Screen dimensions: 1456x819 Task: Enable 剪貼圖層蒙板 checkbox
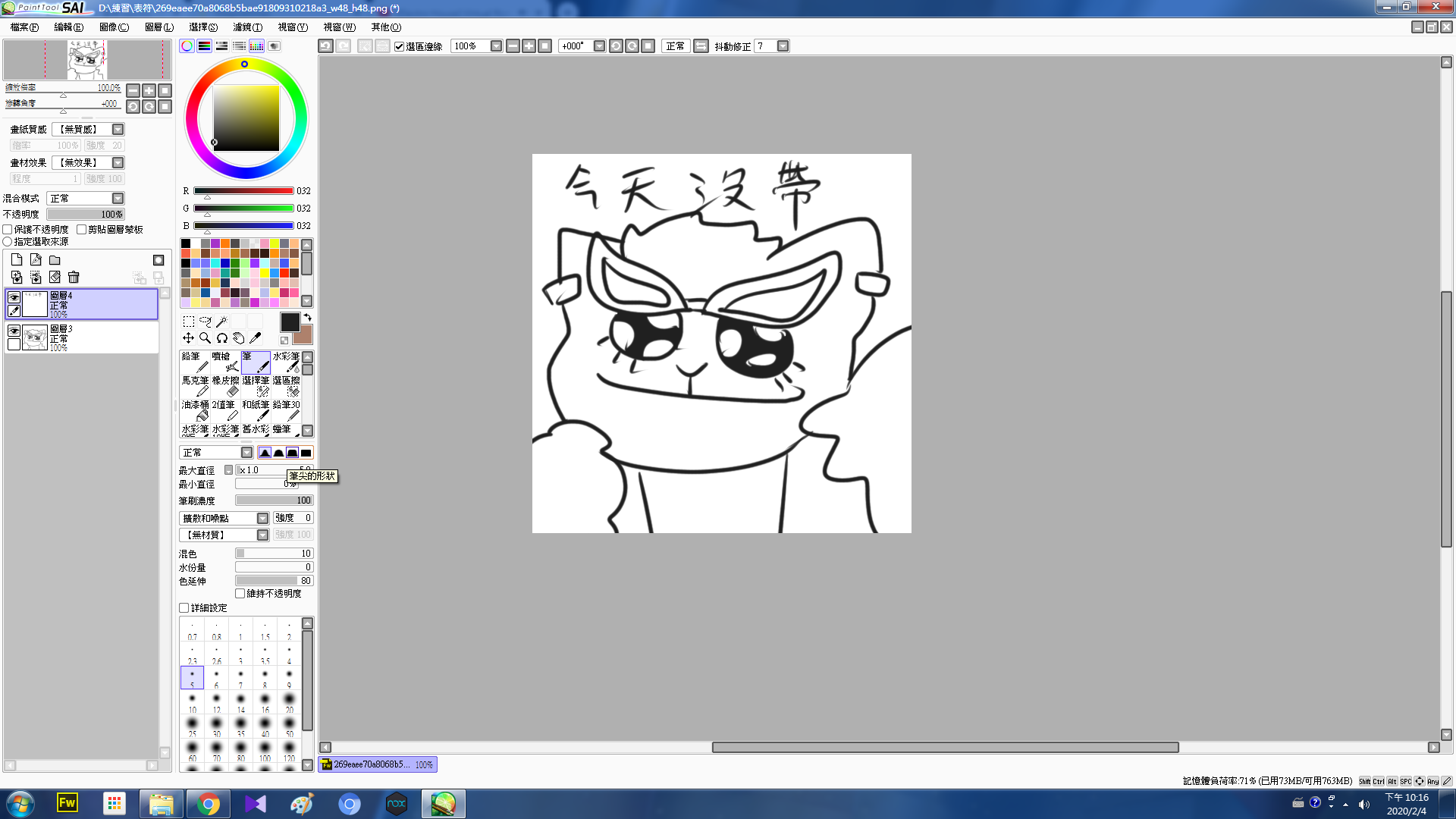pyautogui.click(x=81, y=229)
